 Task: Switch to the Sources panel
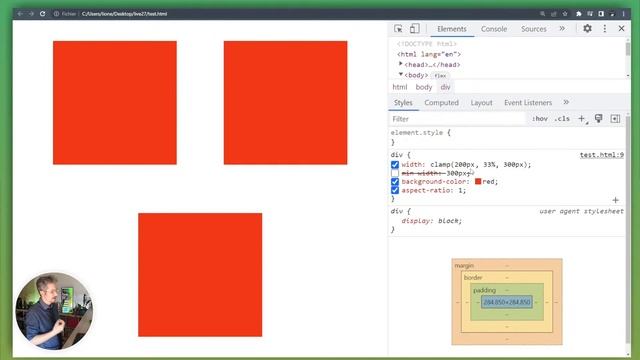533,29
